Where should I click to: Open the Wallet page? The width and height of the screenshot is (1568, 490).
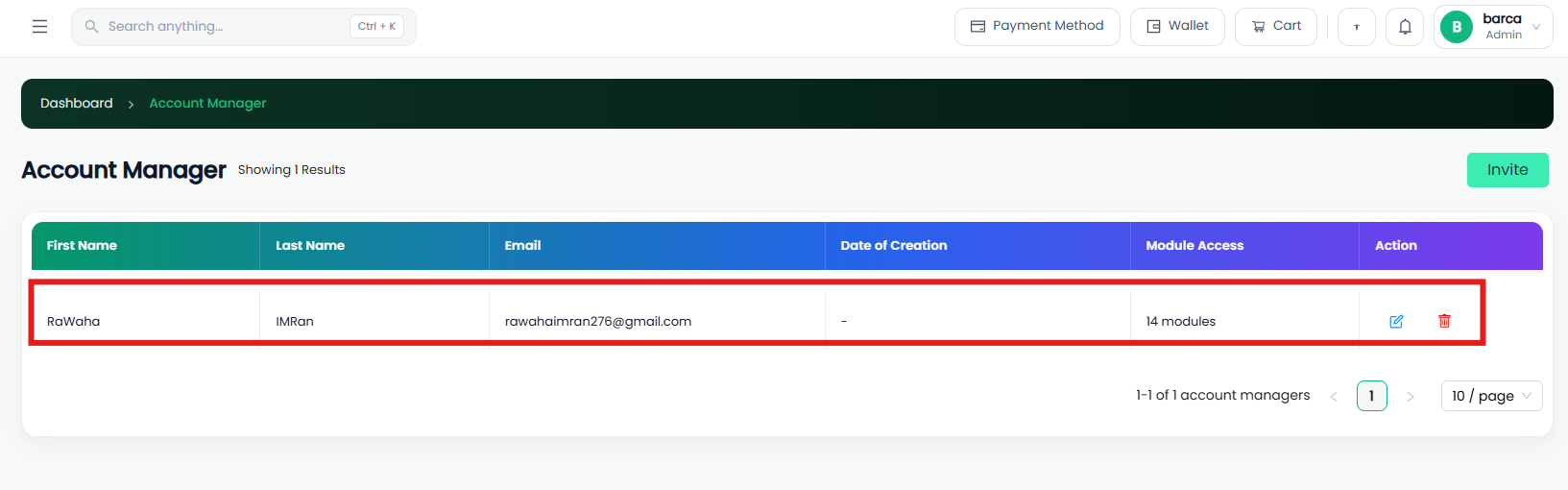point(1177,27)
